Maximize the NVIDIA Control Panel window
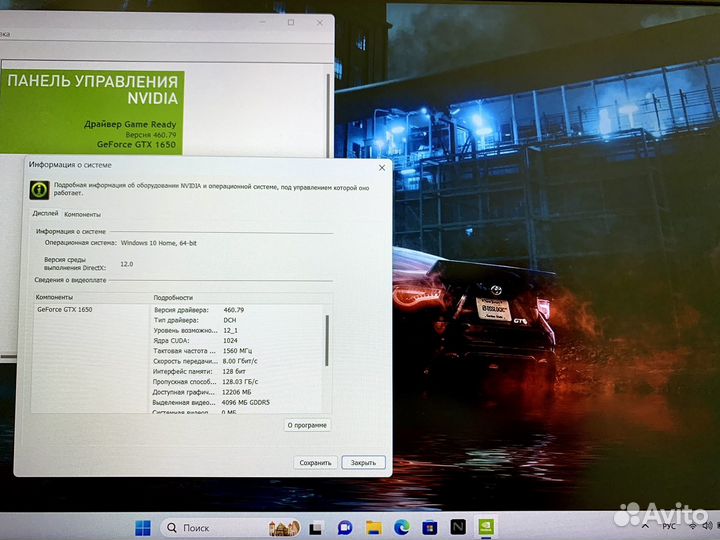Viewport: 720px width, 540px height. 291,22
